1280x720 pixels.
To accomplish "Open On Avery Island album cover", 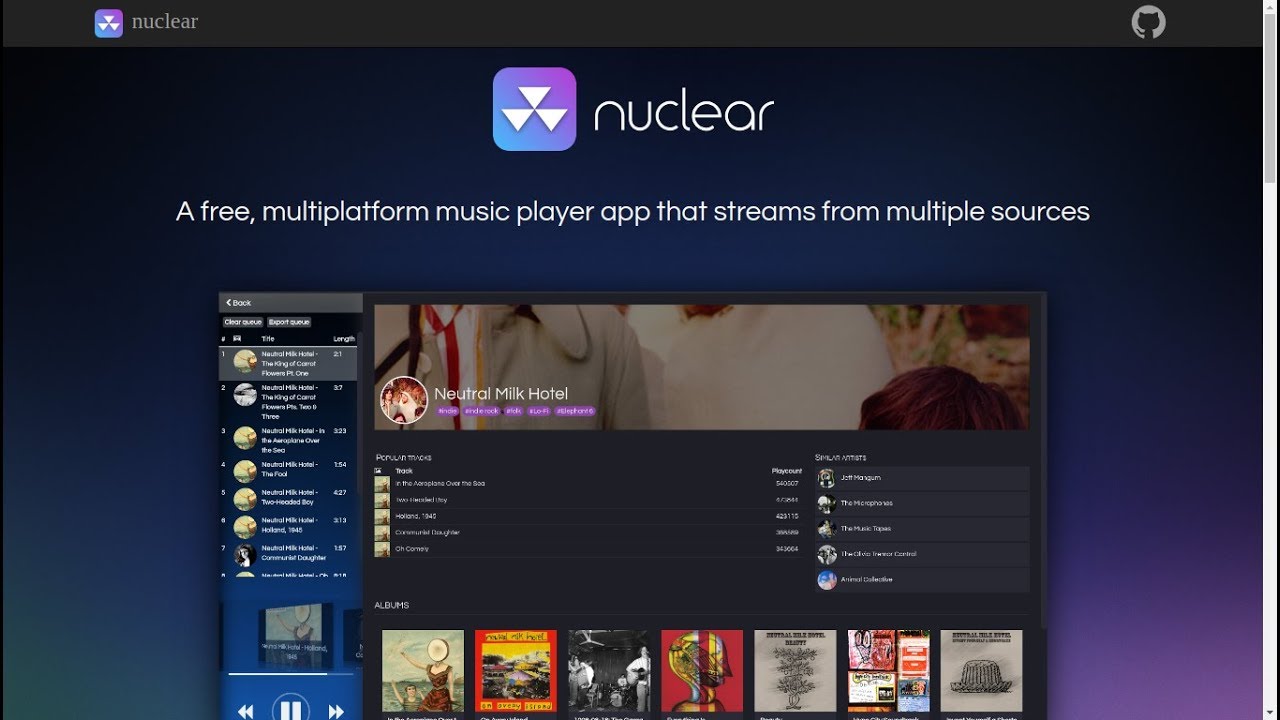I will (516, 670).
